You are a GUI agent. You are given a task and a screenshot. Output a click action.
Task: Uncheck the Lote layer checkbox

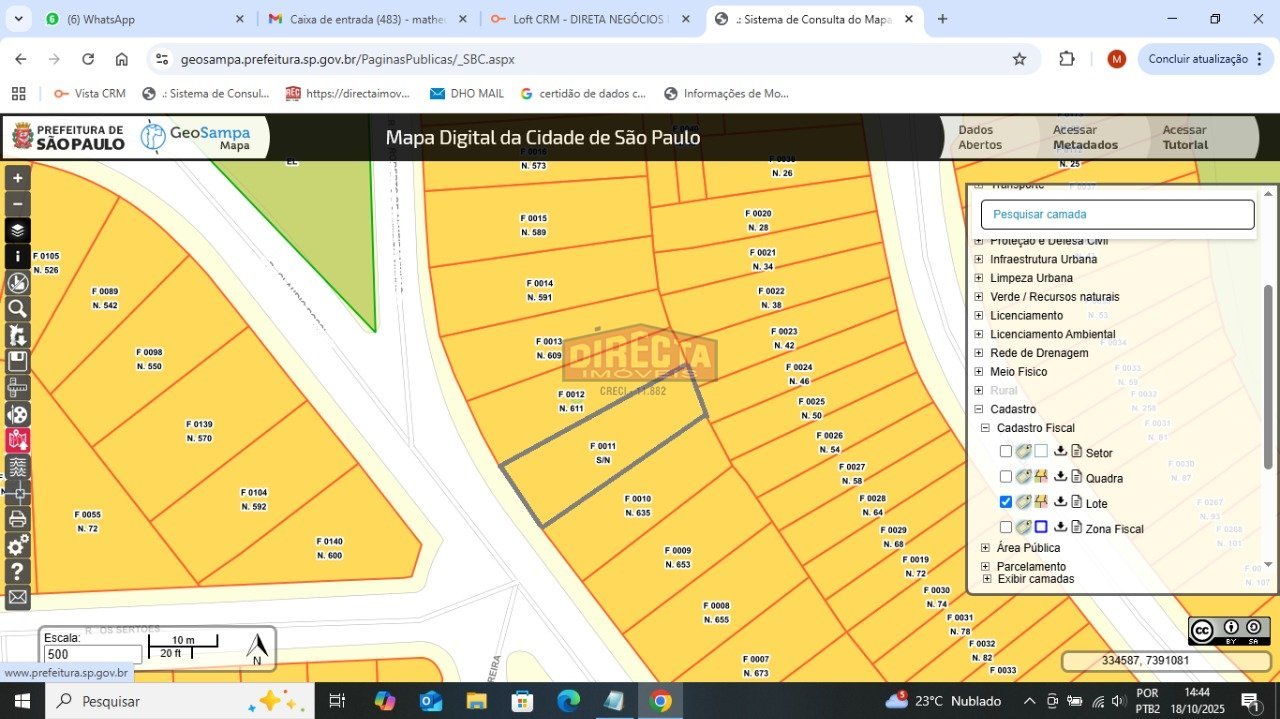(x=1006, y=502)
